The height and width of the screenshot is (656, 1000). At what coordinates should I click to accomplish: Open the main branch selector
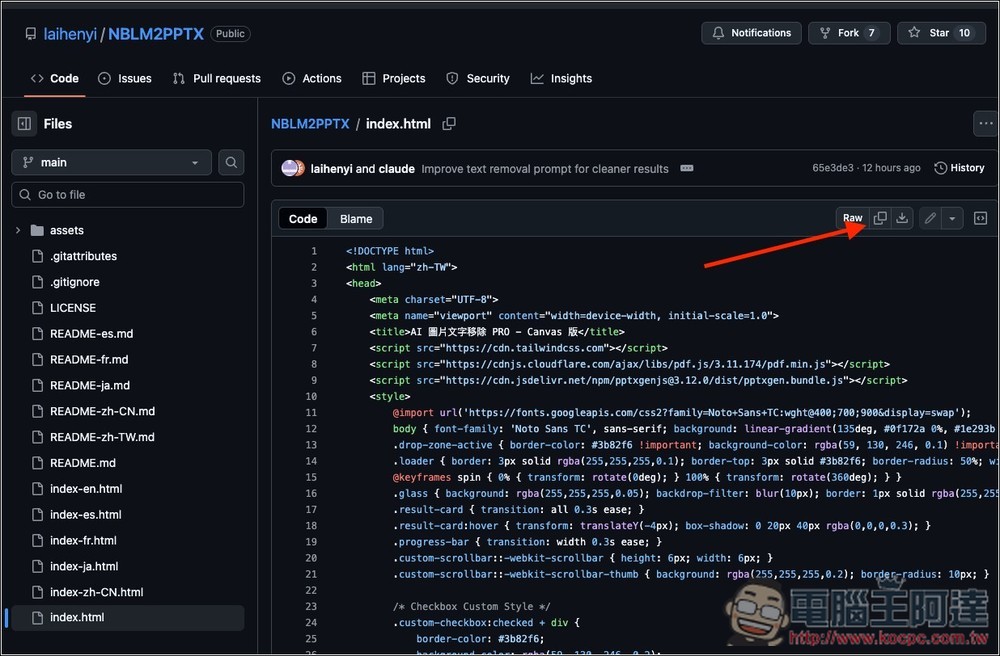(111, 163)
